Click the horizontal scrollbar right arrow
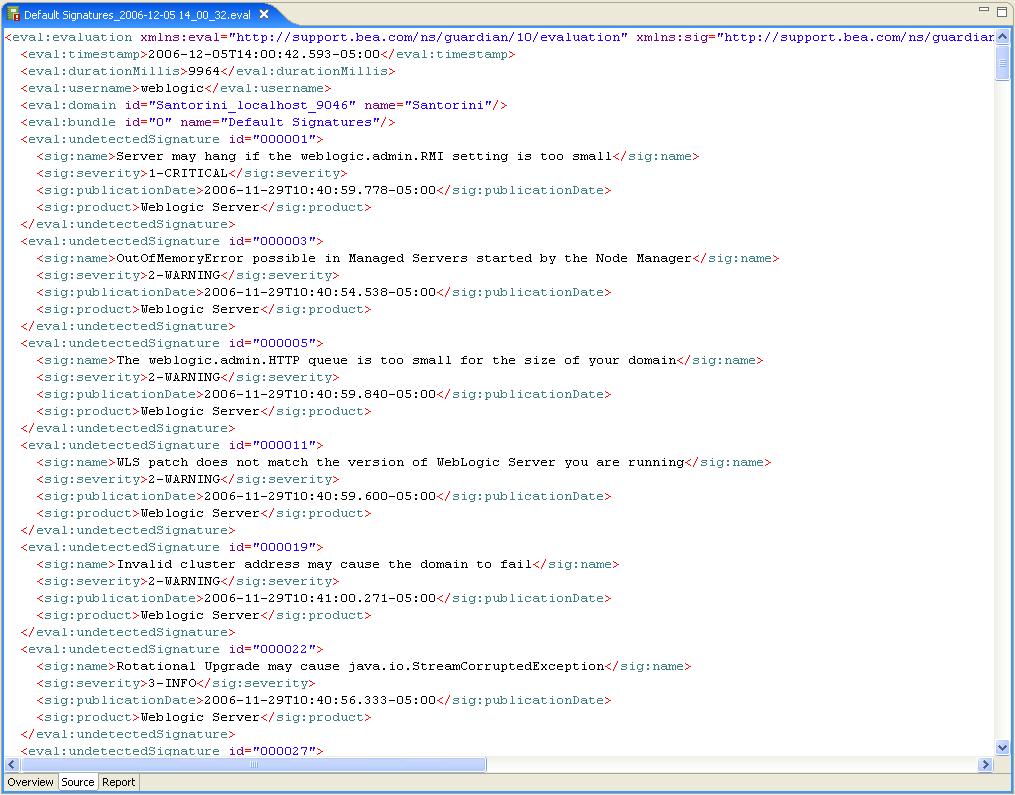Screen dimensions: 1015x795 pyautogui.click(x=985, y=765)
